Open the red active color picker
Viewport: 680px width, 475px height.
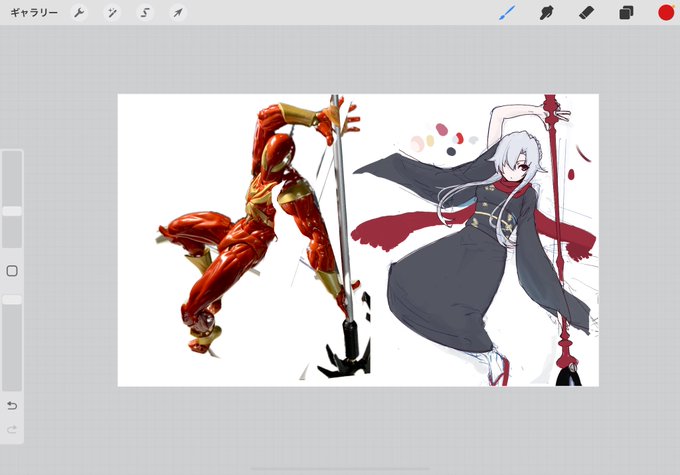[x=666, y=13]
